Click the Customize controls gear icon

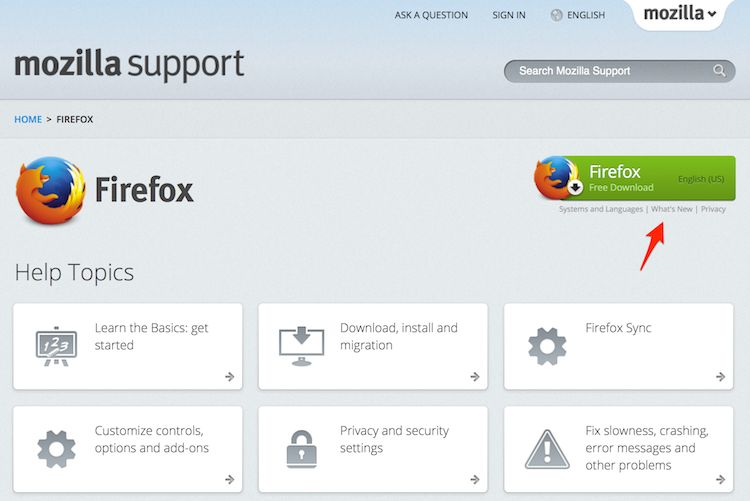(55, 447)
